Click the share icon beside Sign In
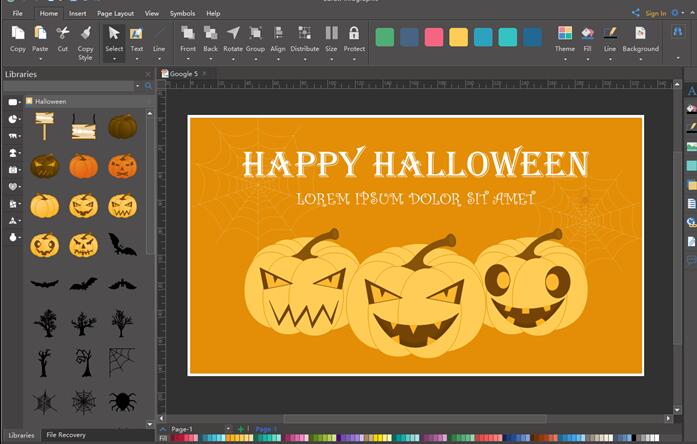This screenshot has height=444, width=697. [635, 13]
